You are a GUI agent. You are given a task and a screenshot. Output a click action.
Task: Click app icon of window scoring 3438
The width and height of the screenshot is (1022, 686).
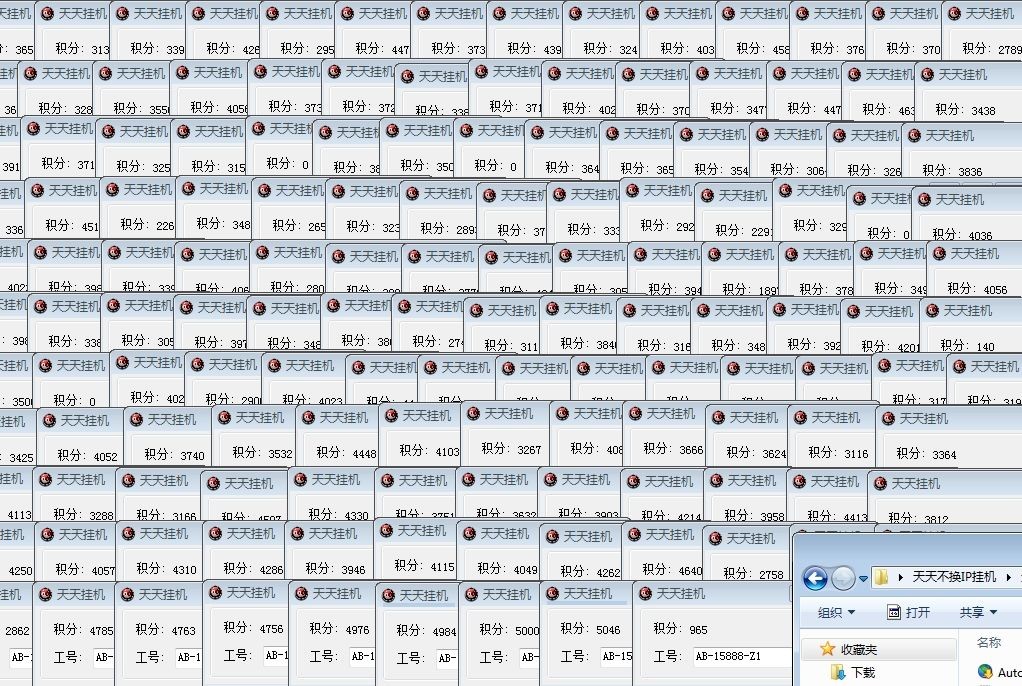tap(925, 74)
